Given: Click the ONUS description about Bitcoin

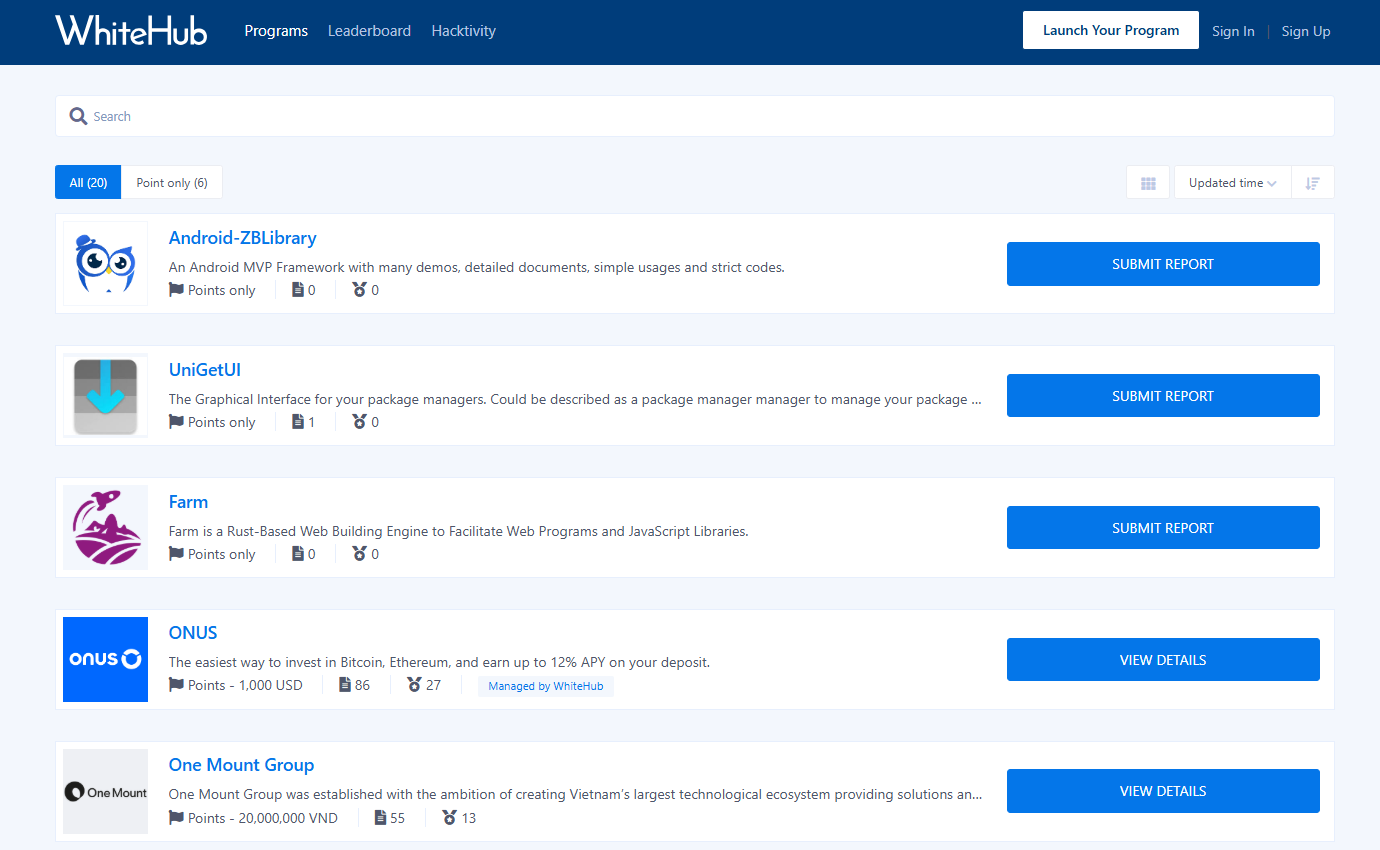Looking at the screenshot, I should pos(440,662).
